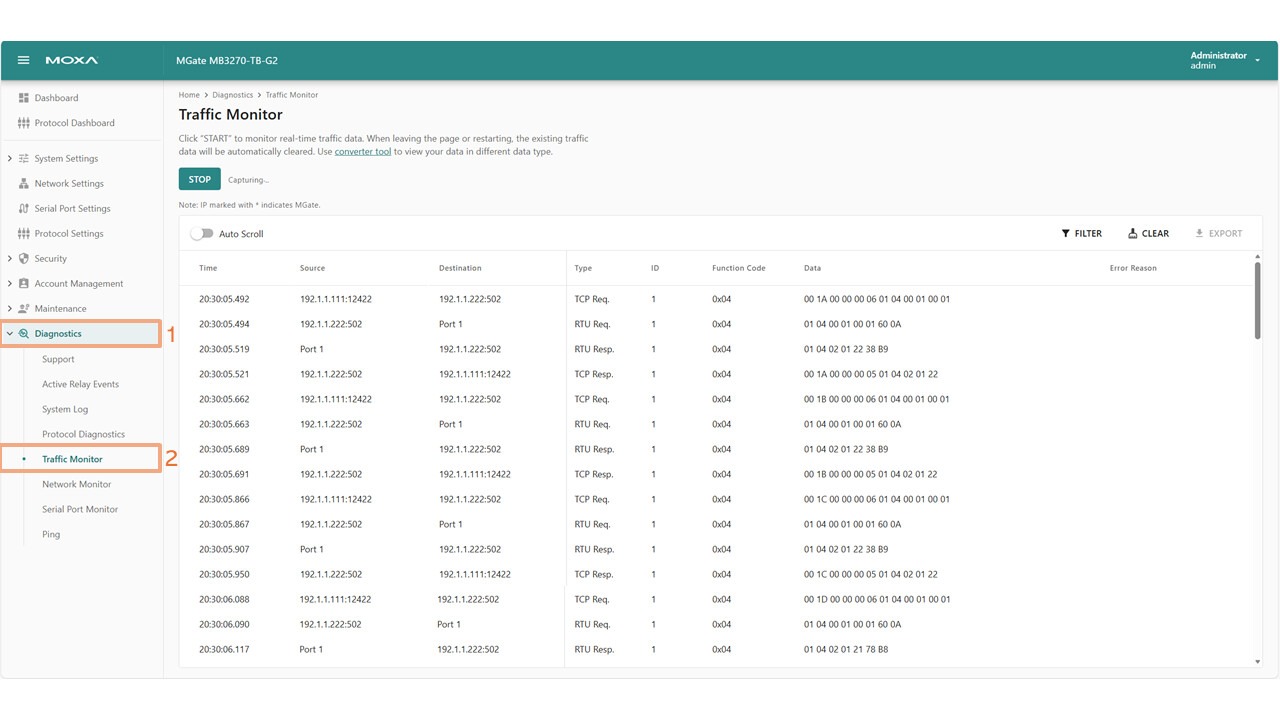Toggle the Auto Scroll switch
This screenshot has width=1280, height=720.
[202, 234]
